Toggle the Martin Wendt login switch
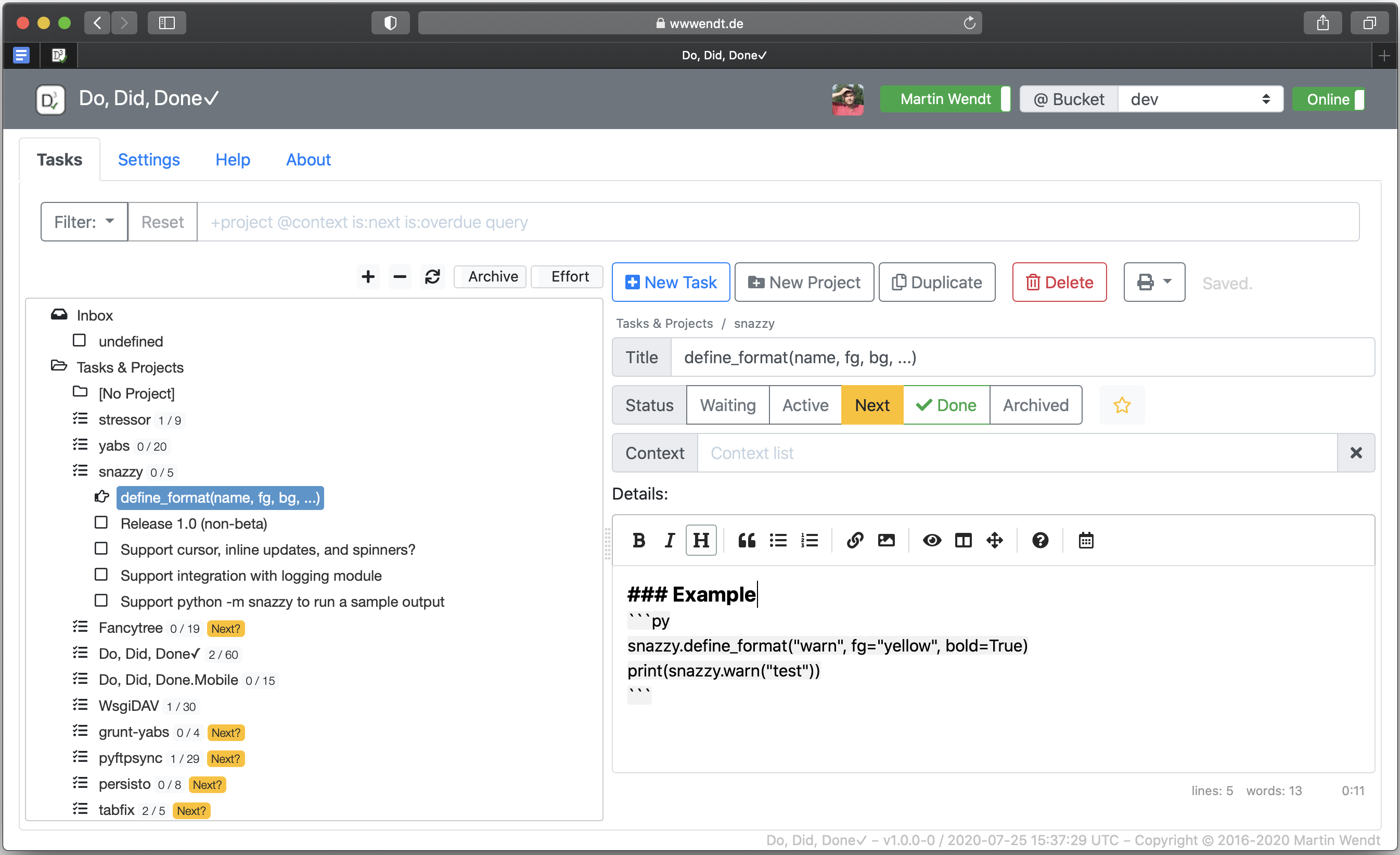1400x855 pixels. coord(945,99)
